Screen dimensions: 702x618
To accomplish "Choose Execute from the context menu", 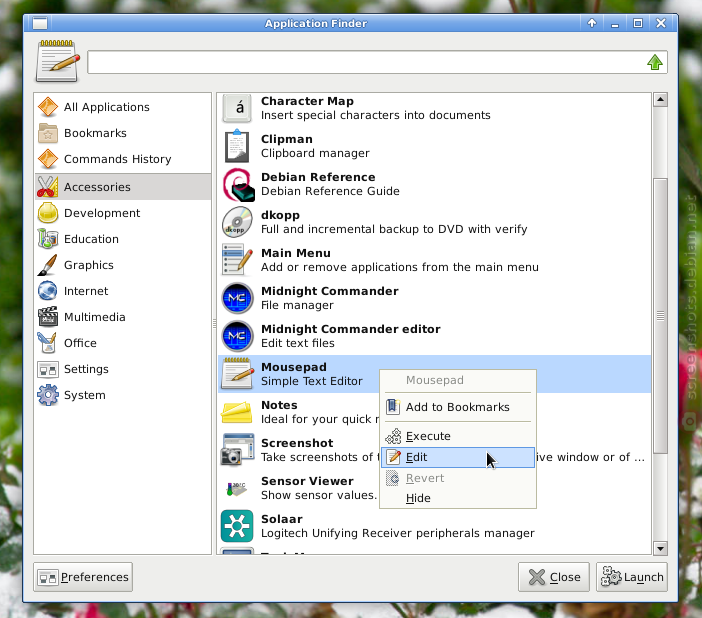I will tap(458, 436).
